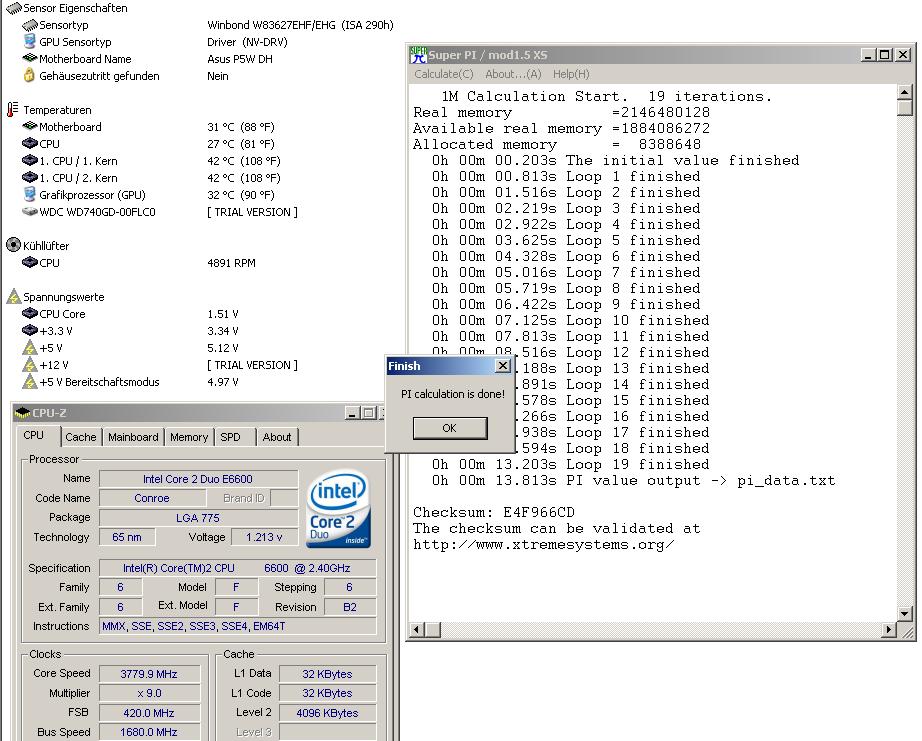Viewport: 922px width, 741px height.
Task: Click the Kühllüfter fan icon
Action: (x=13, y=245)
